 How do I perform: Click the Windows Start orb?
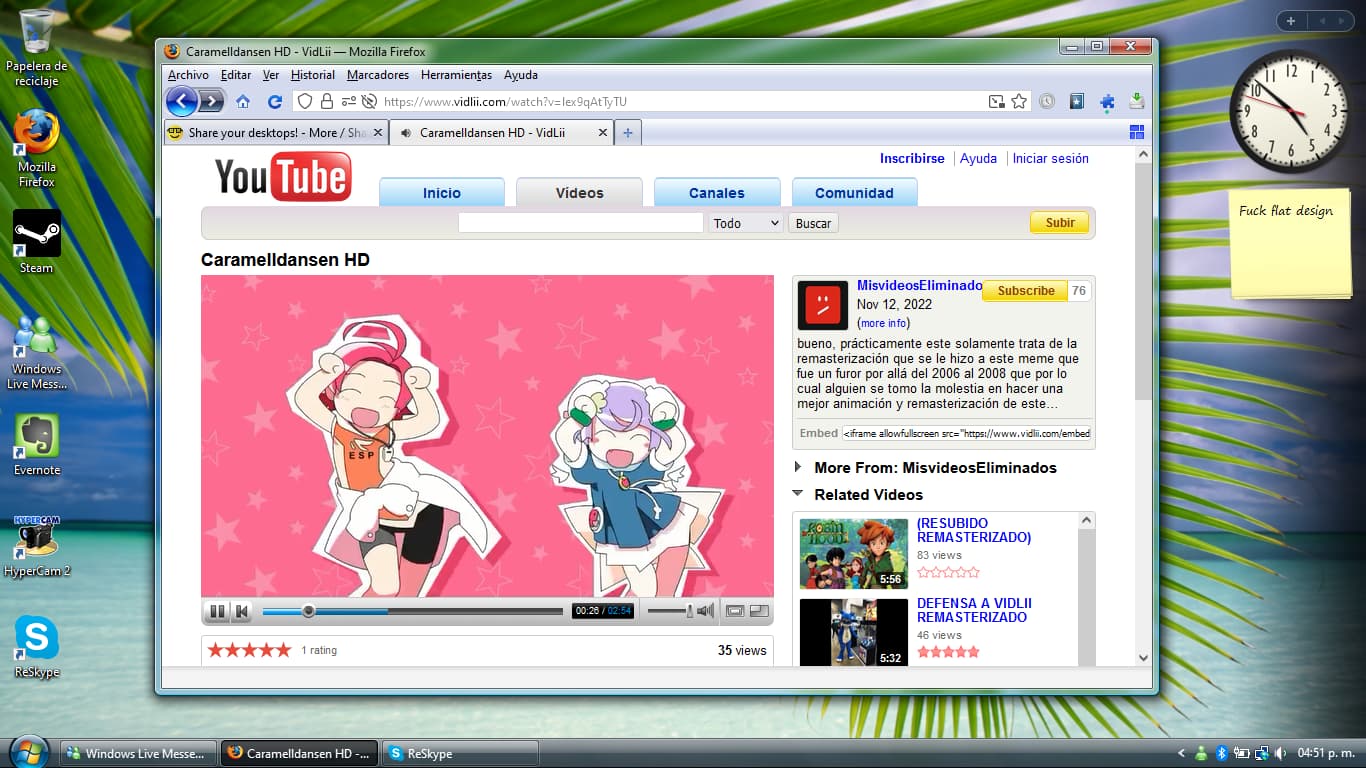28,752
